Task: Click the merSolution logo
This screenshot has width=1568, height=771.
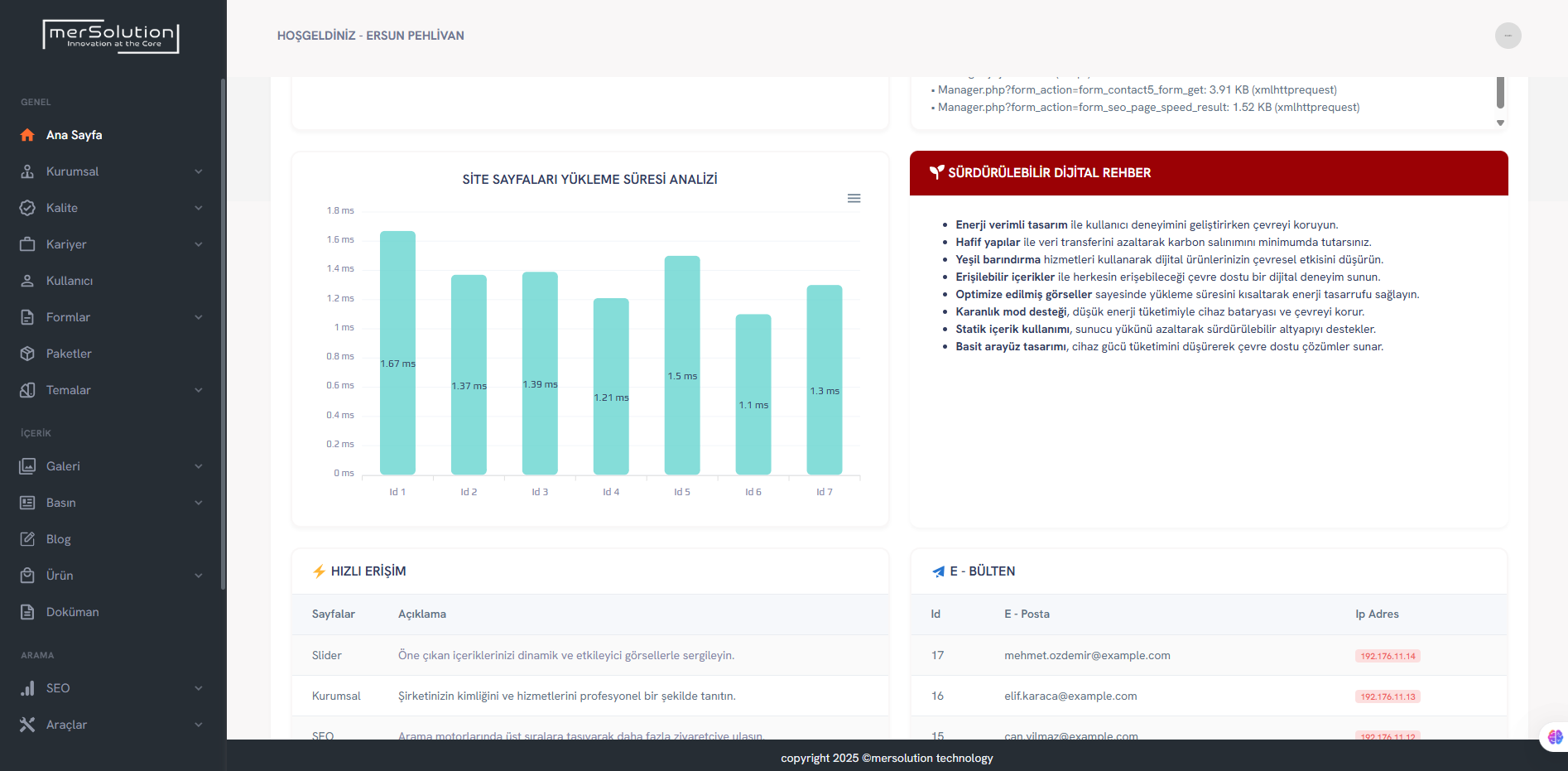Action: tap(111, 36)
